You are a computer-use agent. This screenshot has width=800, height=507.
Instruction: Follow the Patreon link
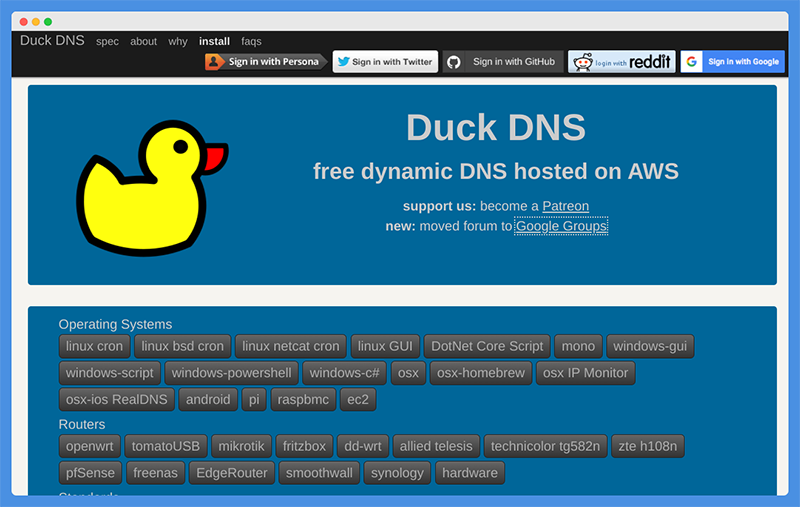click(x=565, y=206)
